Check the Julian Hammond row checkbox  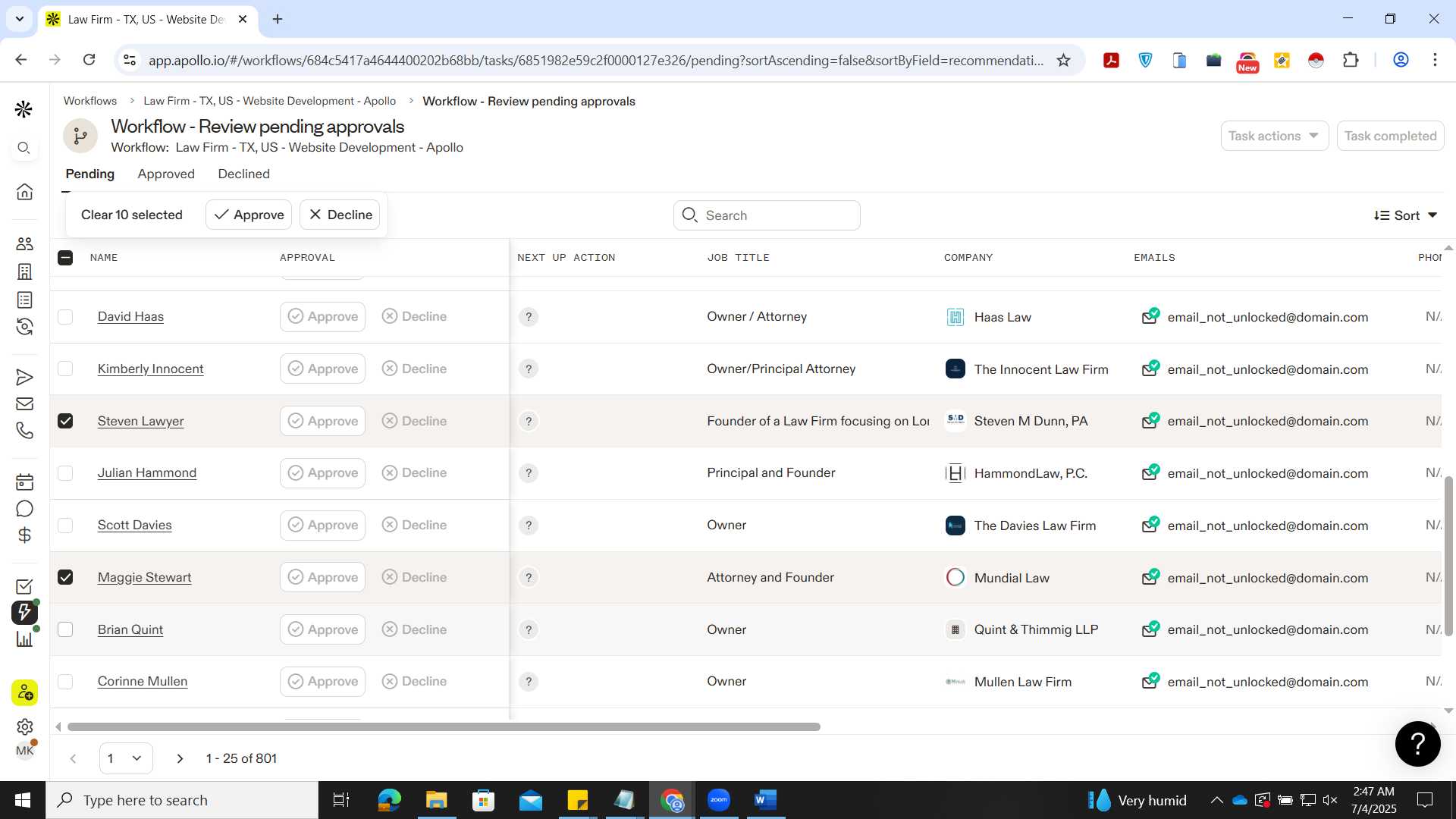pos(65,473)
